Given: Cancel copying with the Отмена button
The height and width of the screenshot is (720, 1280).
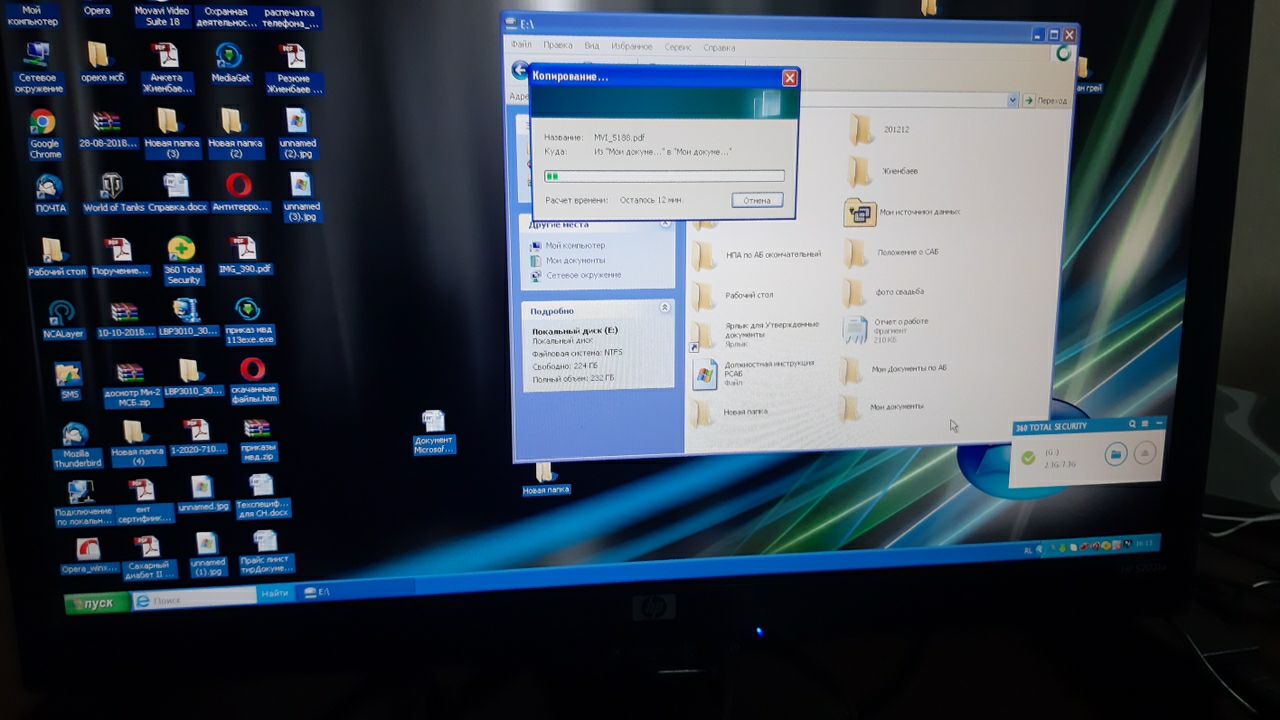Looking at the screenshot, I should point(757,200).
